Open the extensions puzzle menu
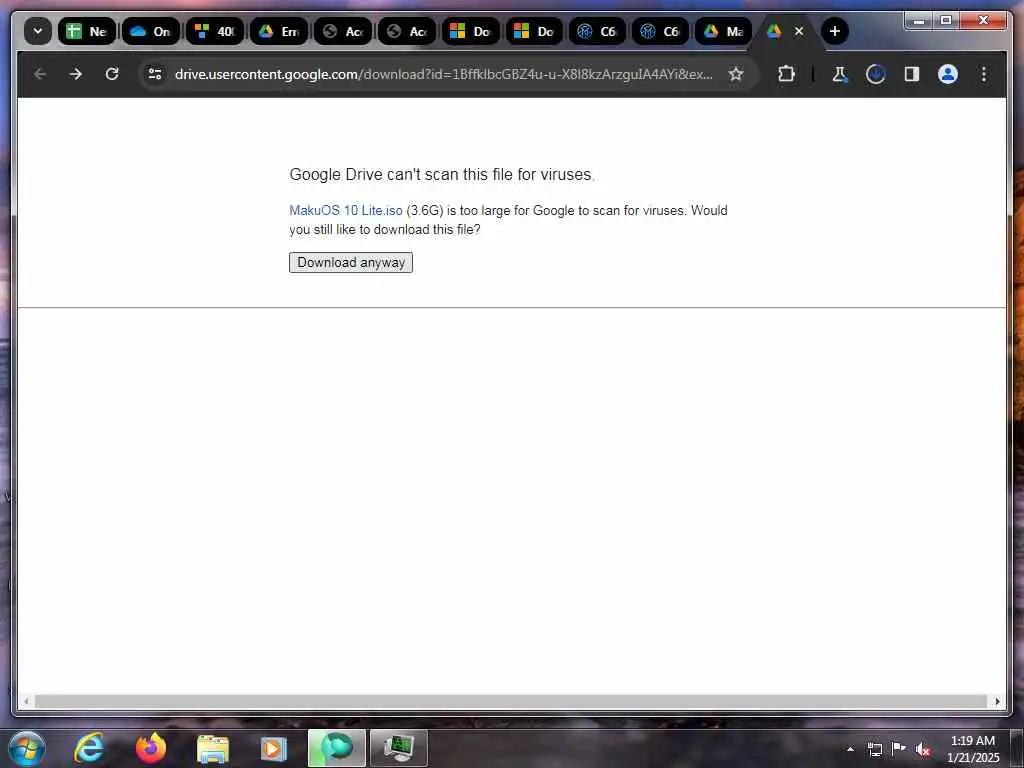Image resolution: width=1024 pixels, height=768 pixels. pos(786,74)
